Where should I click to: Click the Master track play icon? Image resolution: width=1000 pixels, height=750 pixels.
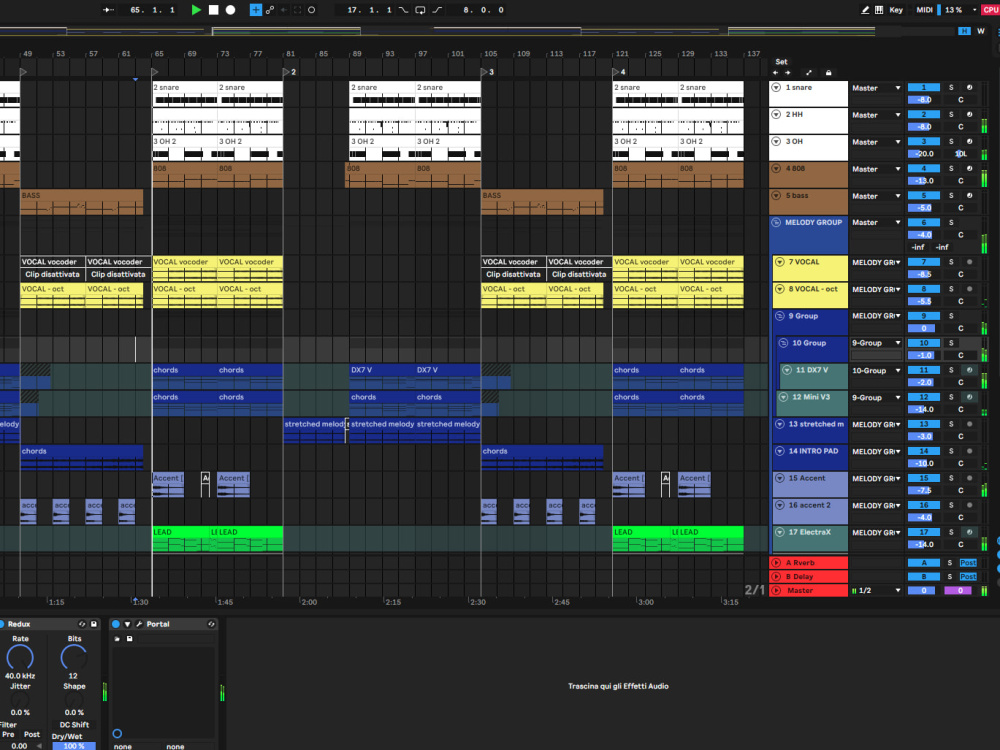click(x=776, y=591)
